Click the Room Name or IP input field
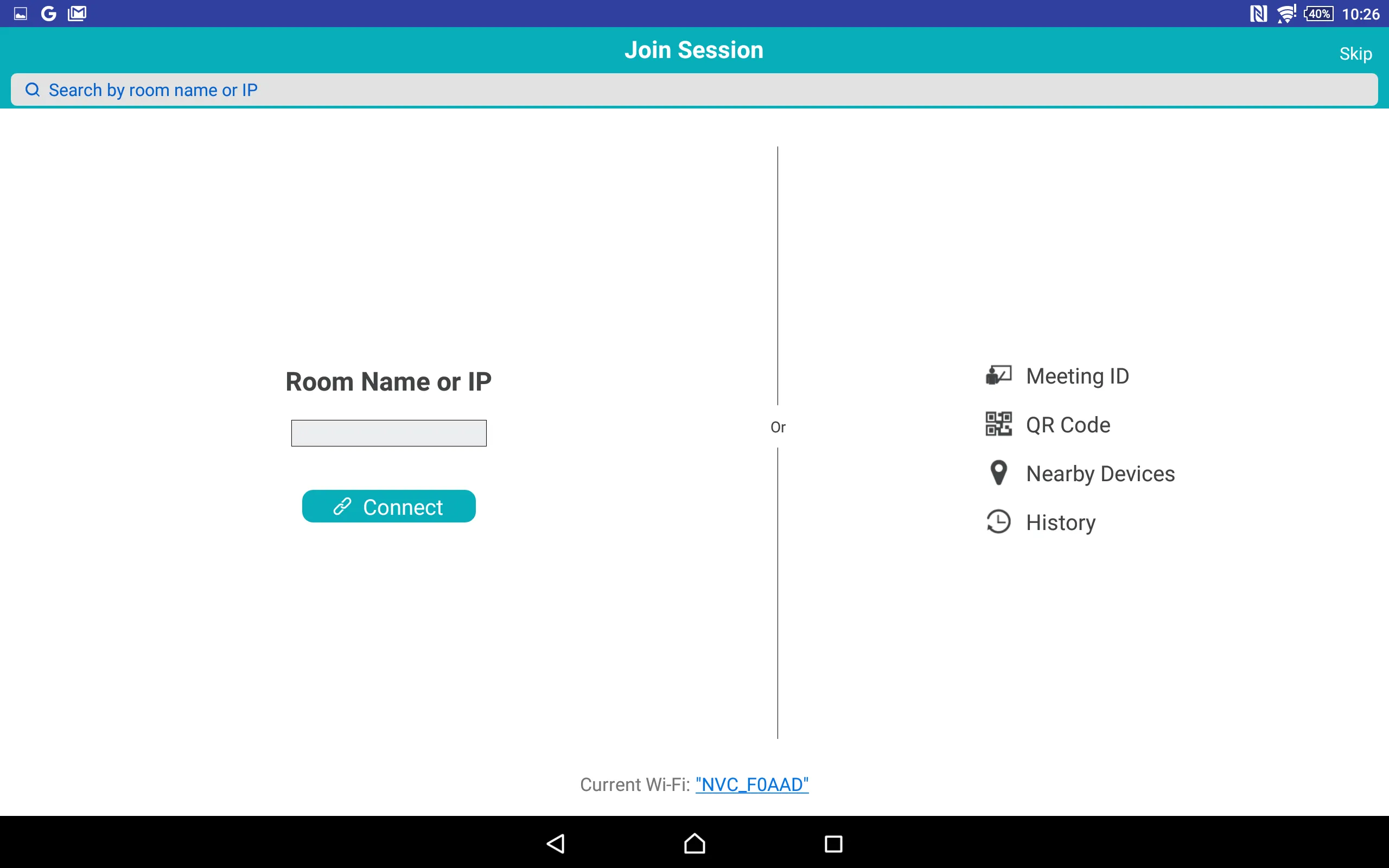Image resolution: width=1389 pixels, height=868 pixels. click(x=389, y=433)
